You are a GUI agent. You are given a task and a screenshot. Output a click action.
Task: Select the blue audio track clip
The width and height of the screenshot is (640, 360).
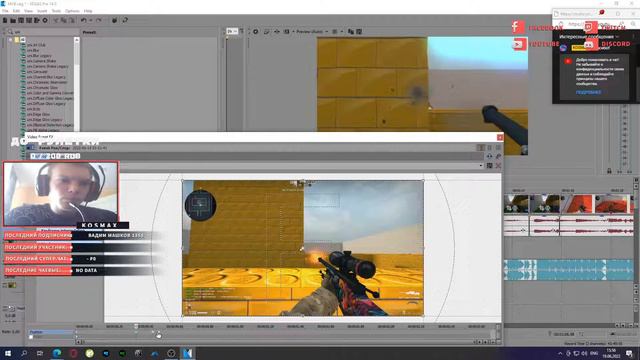[569, 270]
